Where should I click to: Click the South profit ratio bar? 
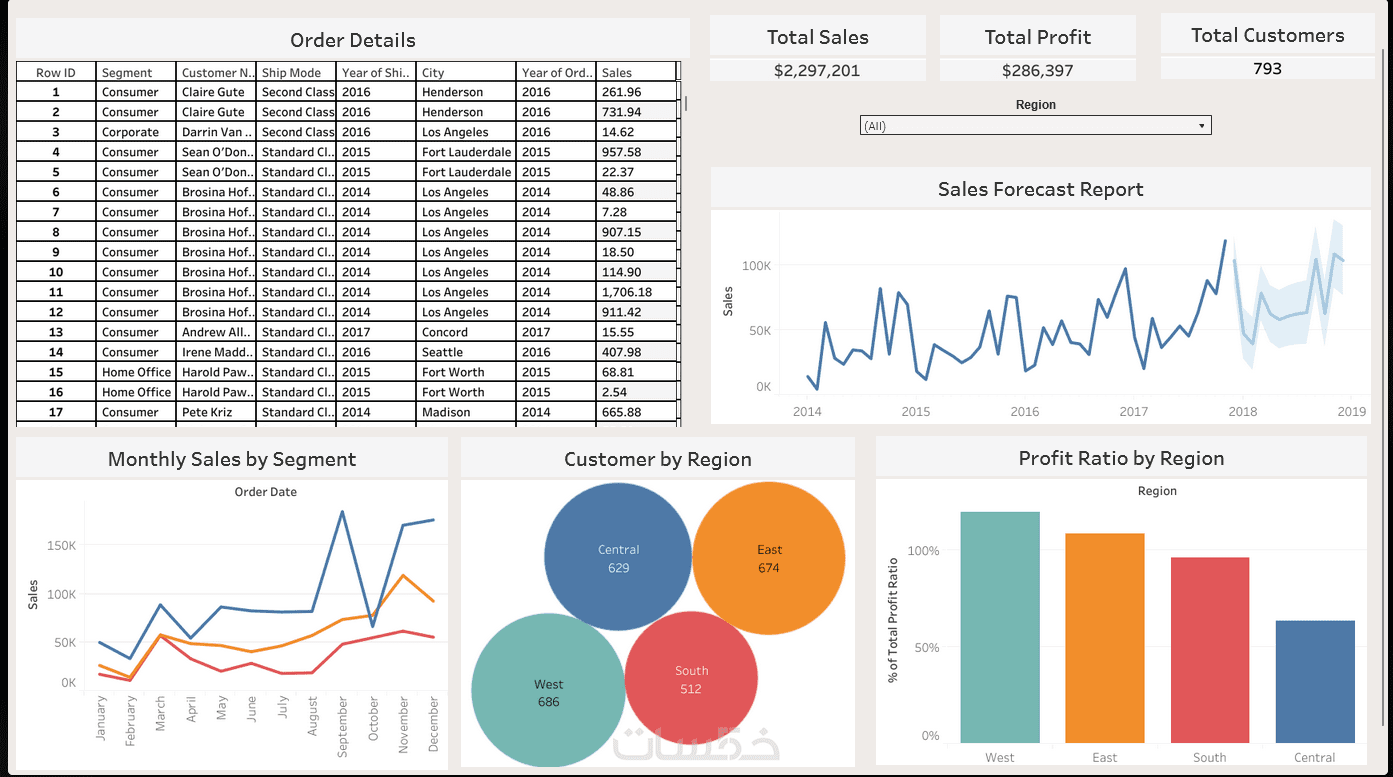[x=1210, y=650]
